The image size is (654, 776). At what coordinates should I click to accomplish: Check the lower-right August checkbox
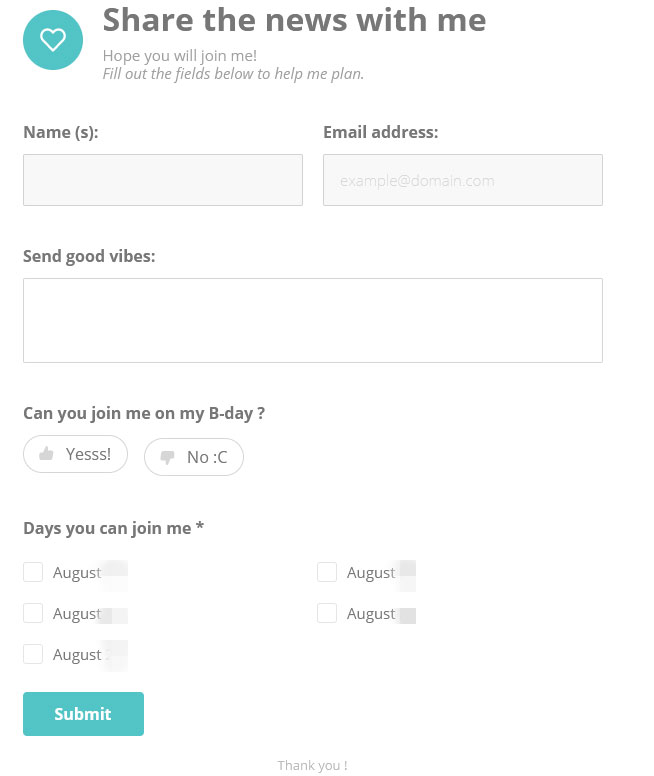pos(327,613)
